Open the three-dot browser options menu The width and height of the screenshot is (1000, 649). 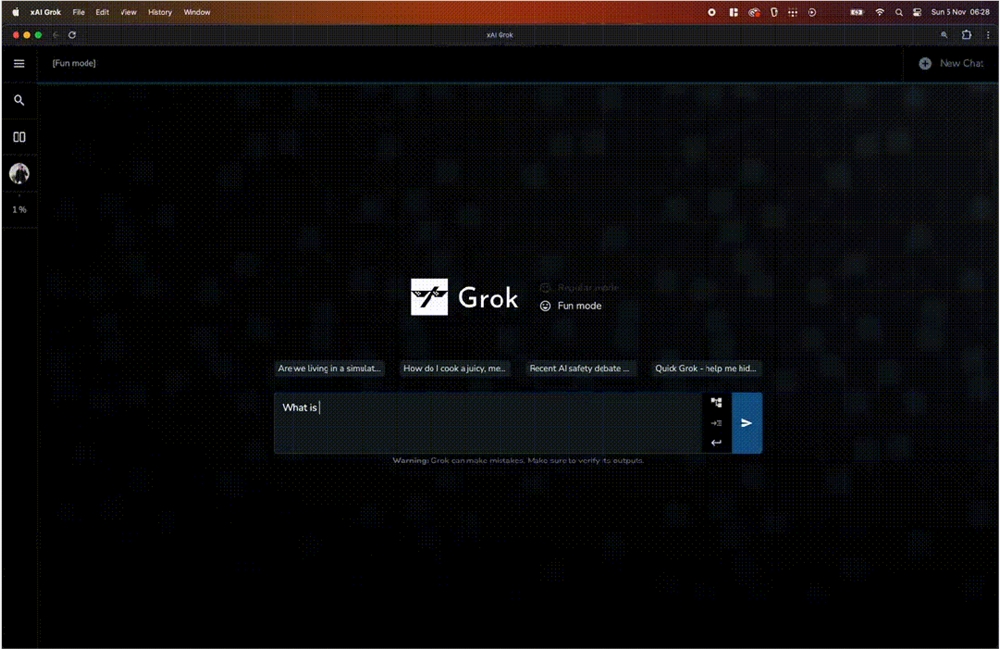[988, 35]
